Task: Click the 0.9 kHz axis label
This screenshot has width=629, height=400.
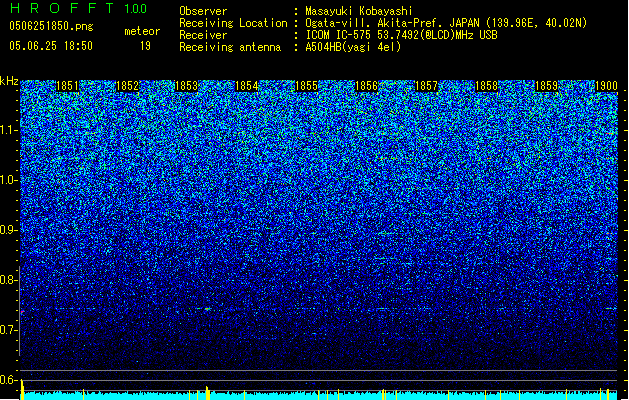Action: tap(8, 230)
